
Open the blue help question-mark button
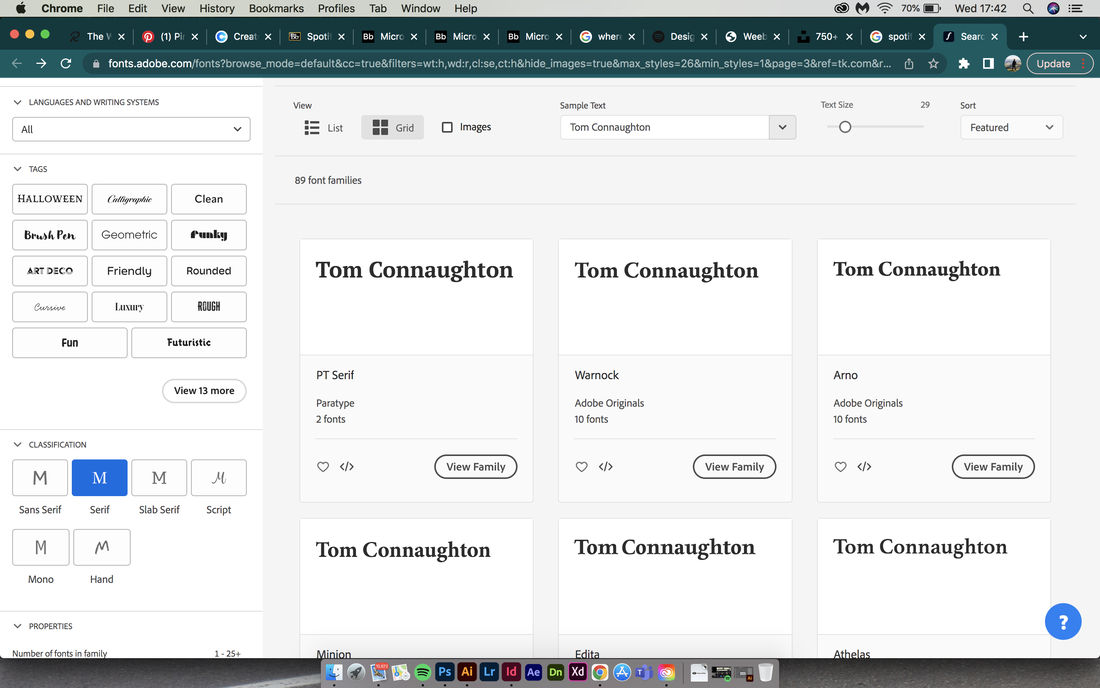tap(1063, 621)
